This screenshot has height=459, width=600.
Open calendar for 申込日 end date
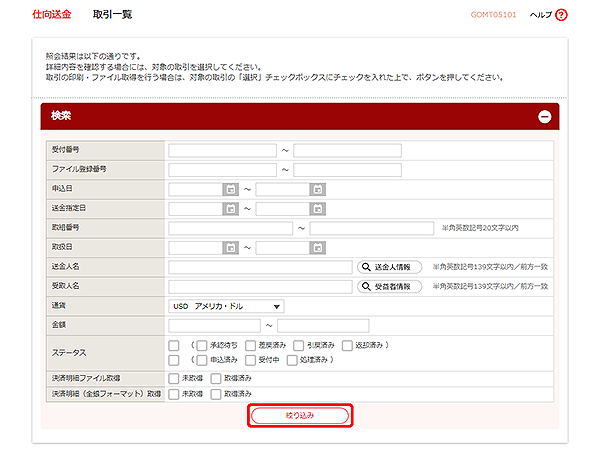pyautogui.click(x=318, y=189)
